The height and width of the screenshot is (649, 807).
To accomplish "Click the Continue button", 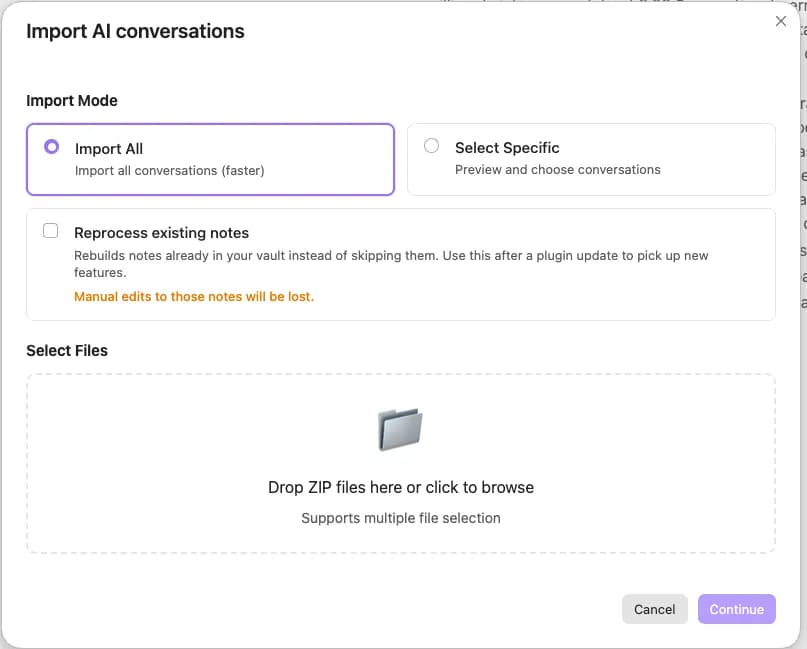I will (736, 609).
